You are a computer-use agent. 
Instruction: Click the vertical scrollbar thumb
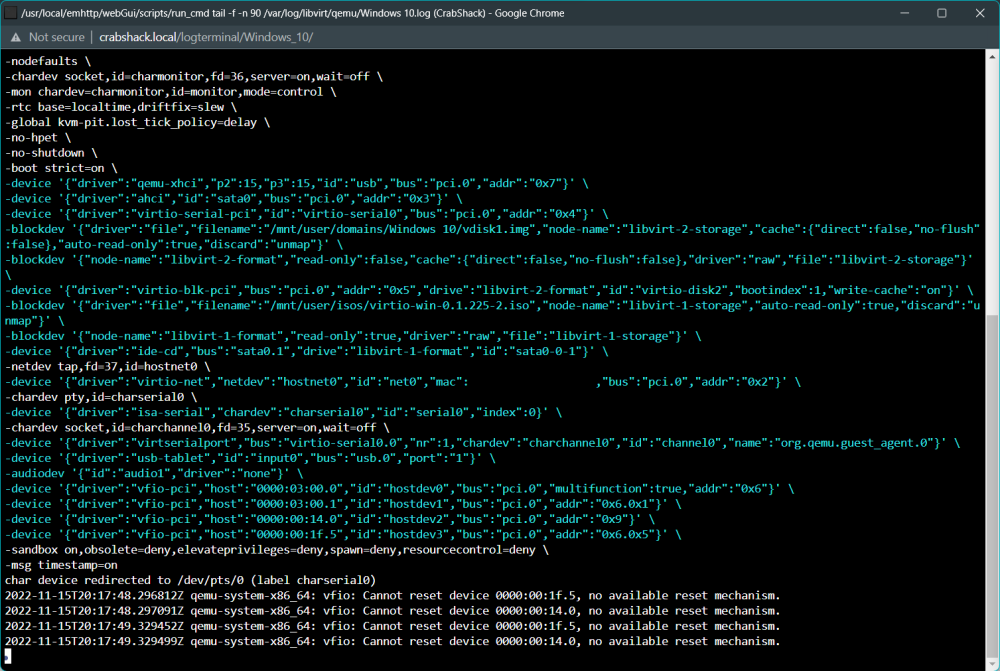(992, 490)
